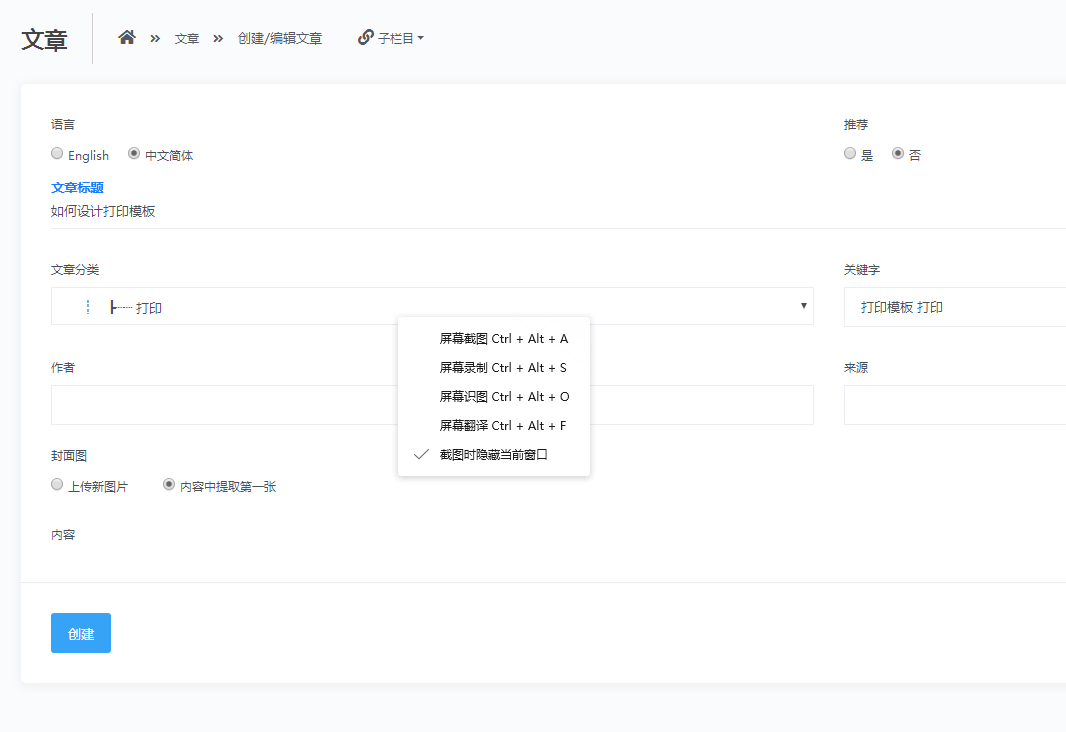The image size is (1066, 732).
Task: Choose 屏幕截图 from context menu
Action: pyautogui.click(x=503, y=339)
